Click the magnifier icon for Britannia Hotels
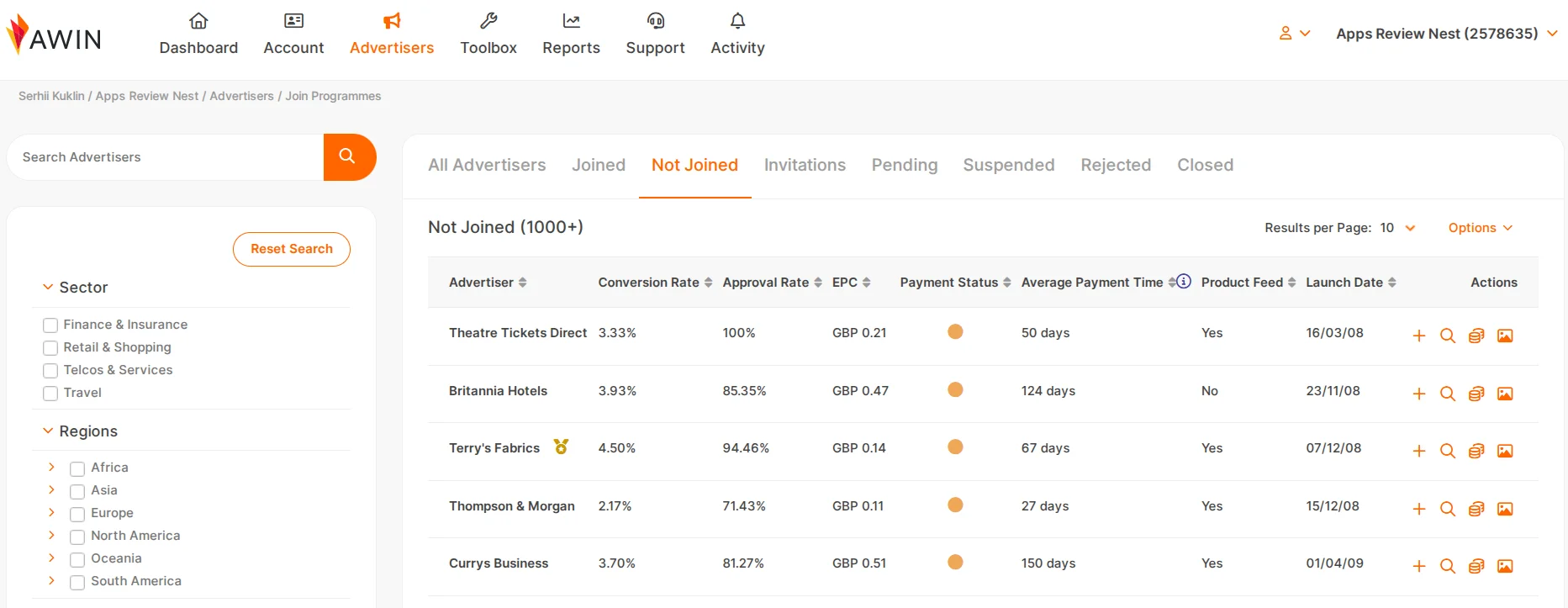Viewport: 1568px width, 608px height. click(x=1448, y=394)
